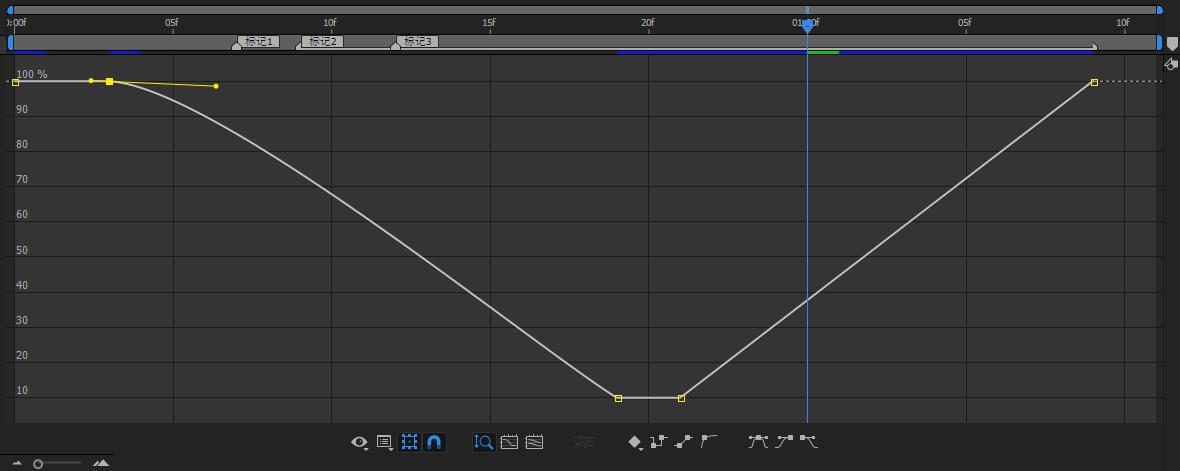
Task: Convert selected keyframes to Linear
Action: click(x=683, y=442)
